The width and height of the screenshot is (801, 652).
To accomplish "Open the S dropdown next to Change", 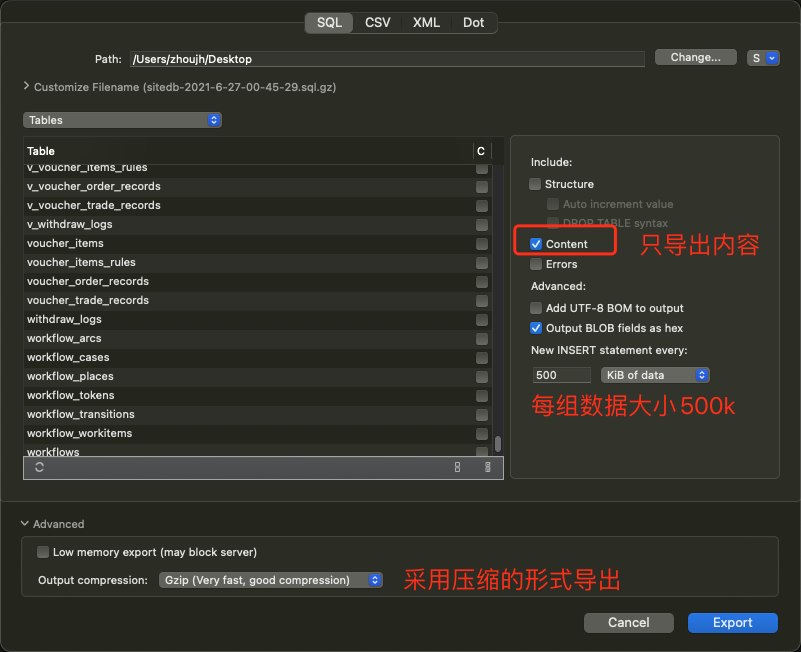I will [763, 58].
